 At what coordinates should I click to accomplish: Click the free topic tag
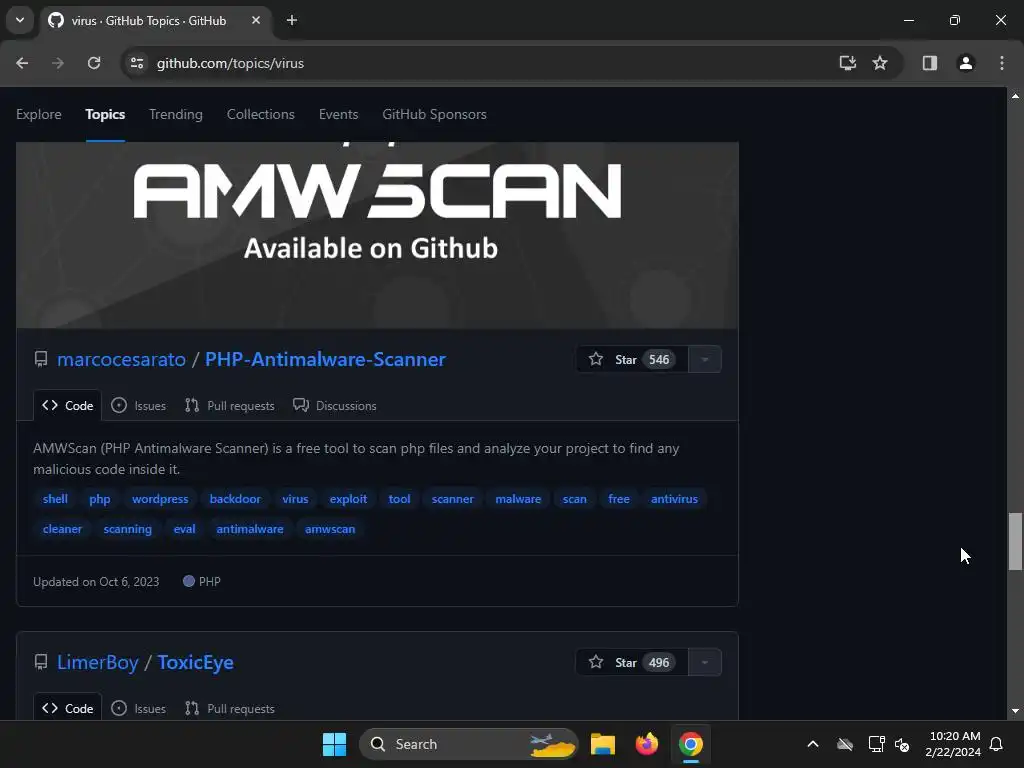[619, 499]
